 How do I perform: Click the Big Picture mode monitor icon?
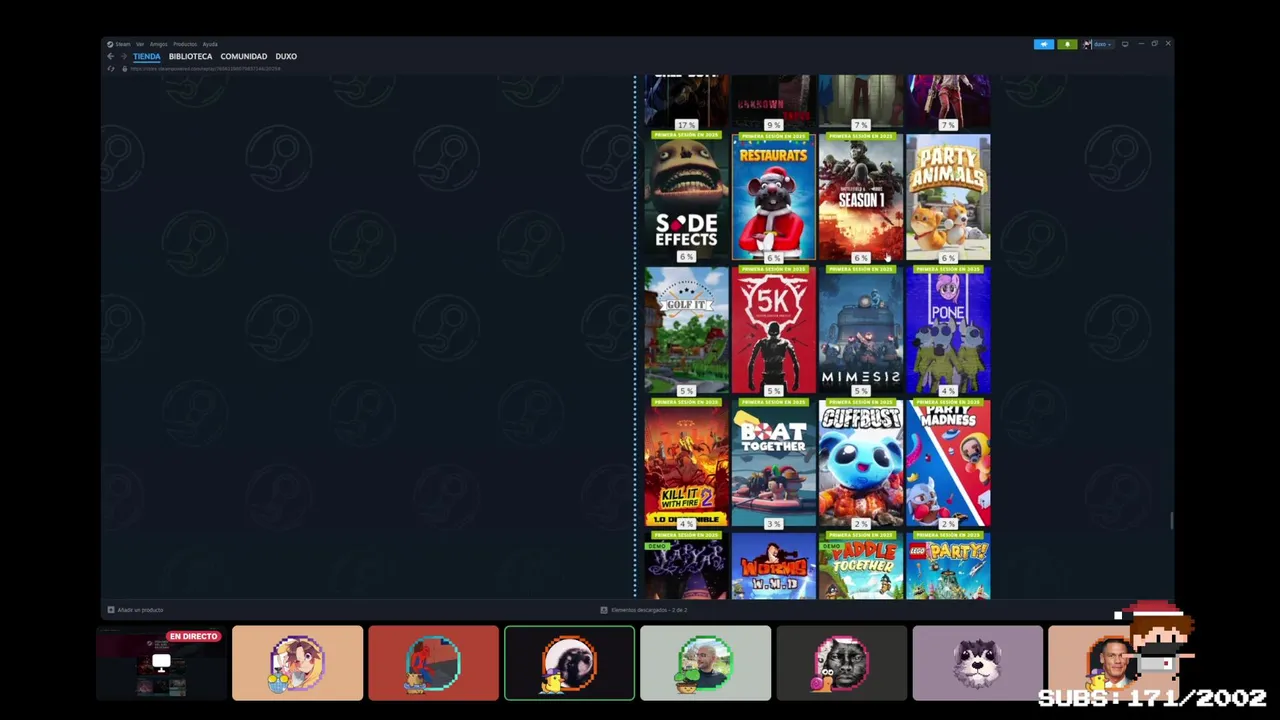(1125, 44)
